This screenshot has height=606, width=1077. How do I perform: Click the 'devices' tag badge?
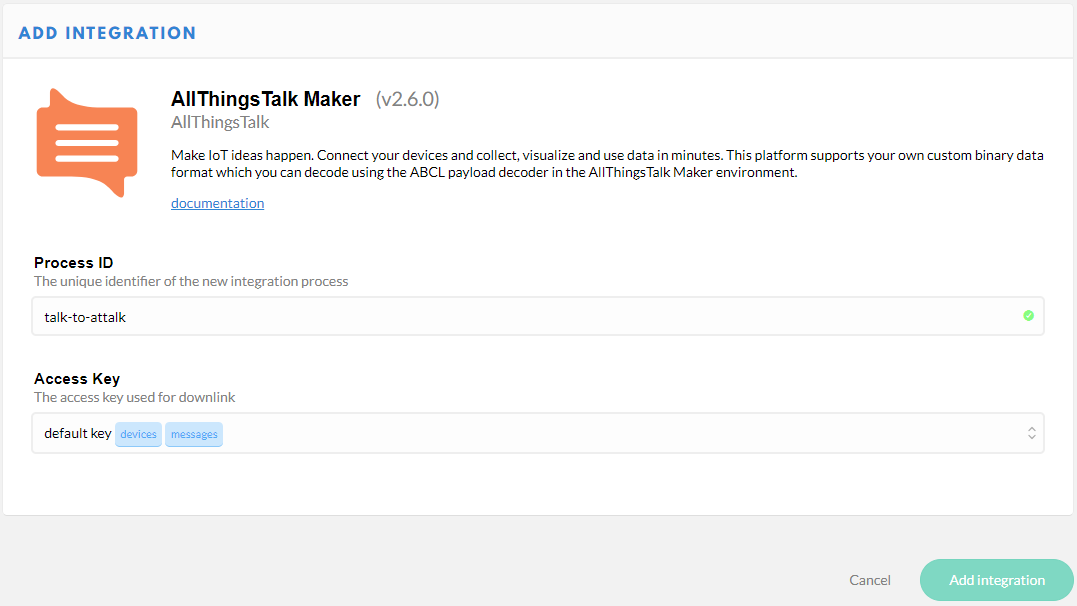tap(138, 434)
